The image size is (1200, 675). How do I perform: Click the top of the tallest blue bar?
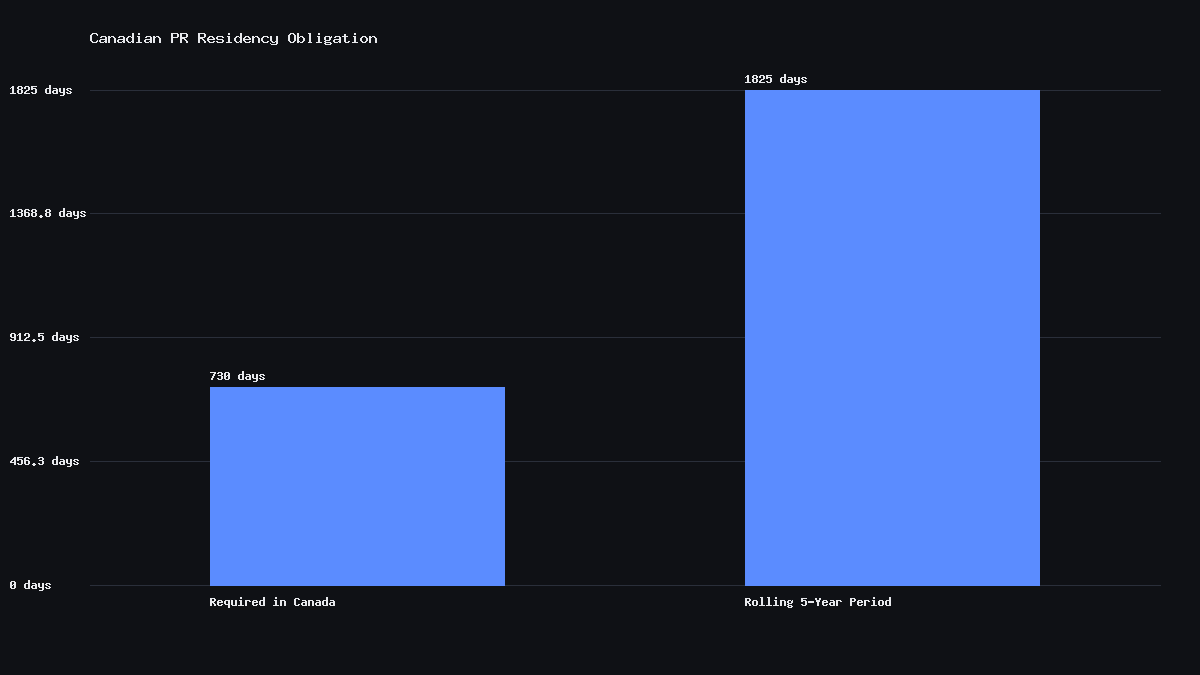point(892,91)
